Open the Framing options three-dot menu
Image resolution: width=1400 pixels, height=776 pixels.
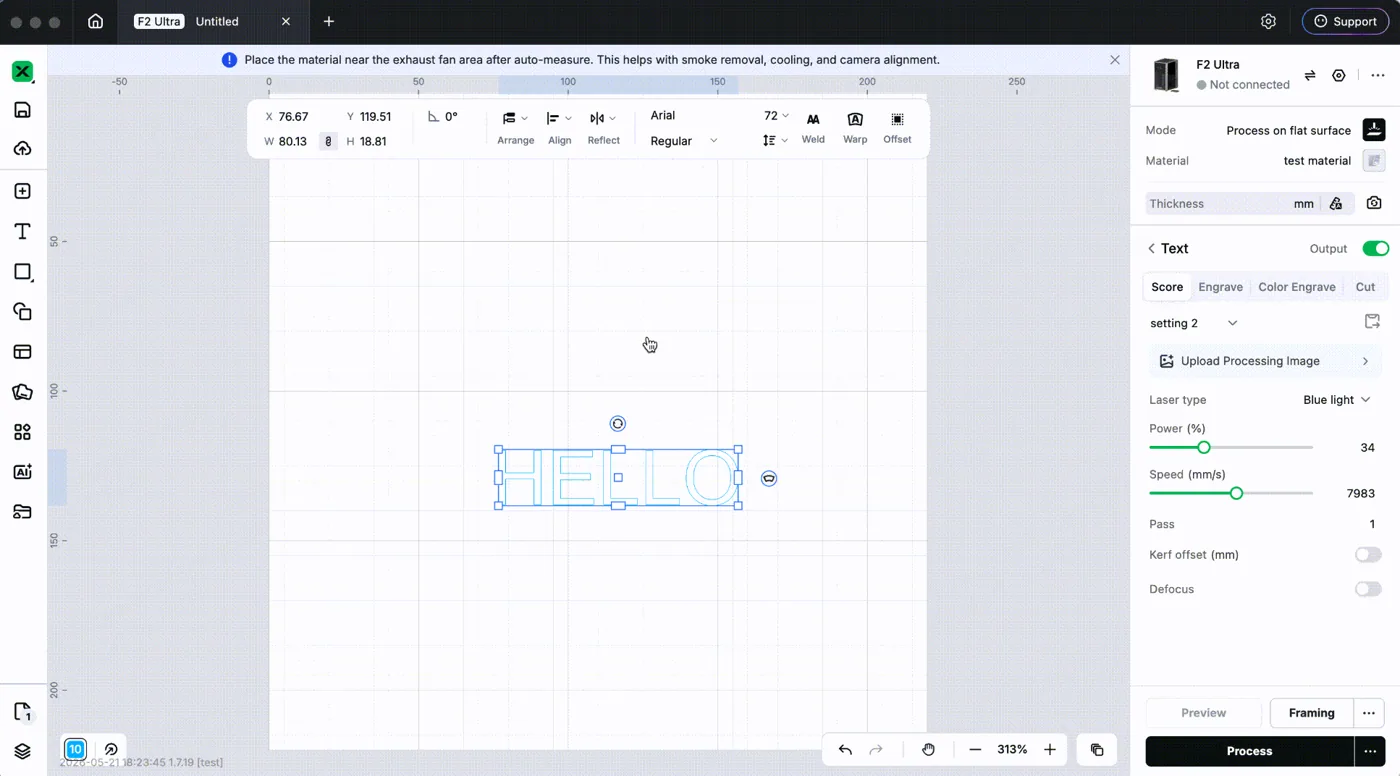pyautogui.click(x=1369, y=713)
